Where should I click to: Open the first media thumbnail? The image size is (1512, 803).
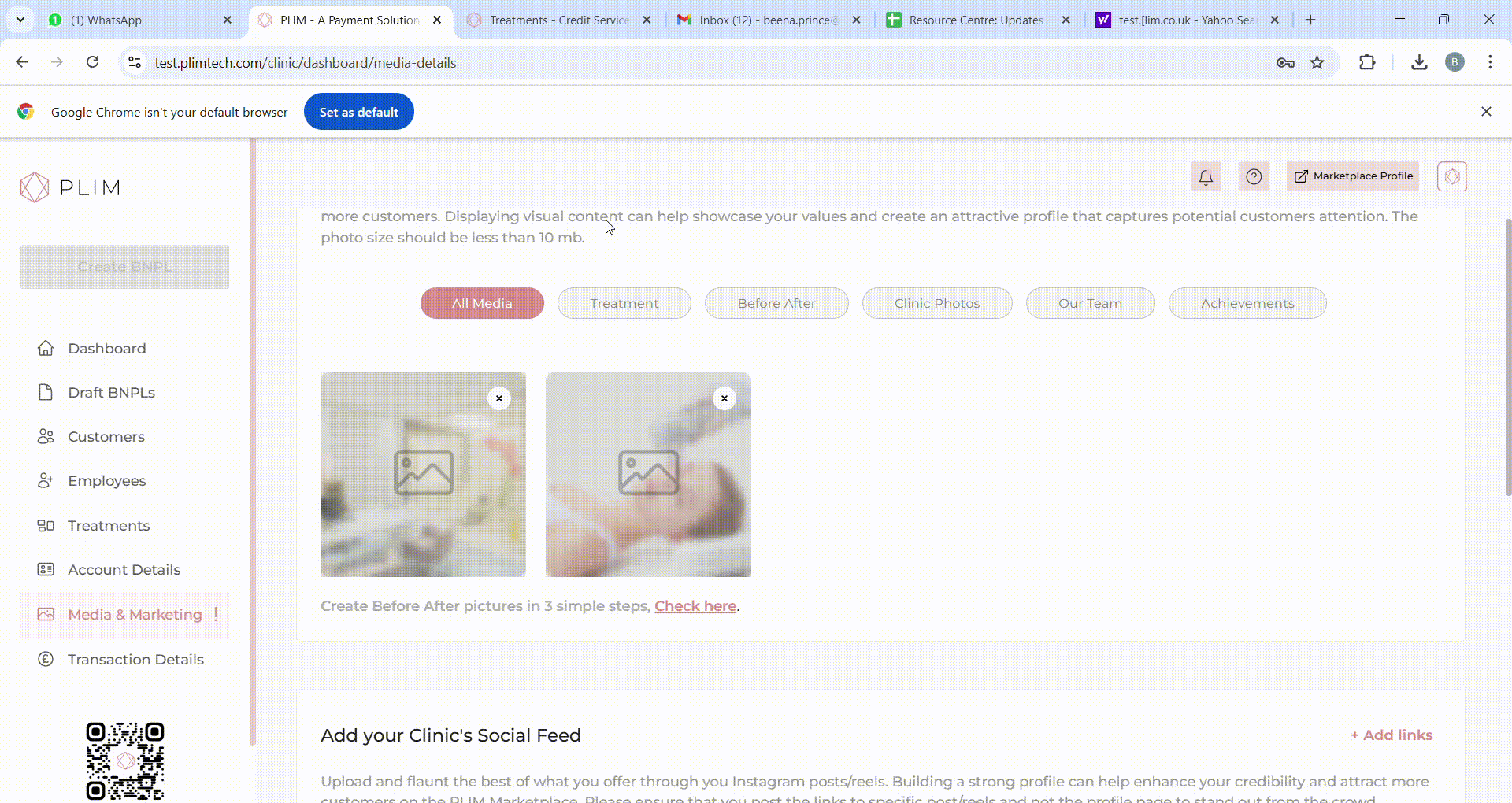tap(423, 474)
